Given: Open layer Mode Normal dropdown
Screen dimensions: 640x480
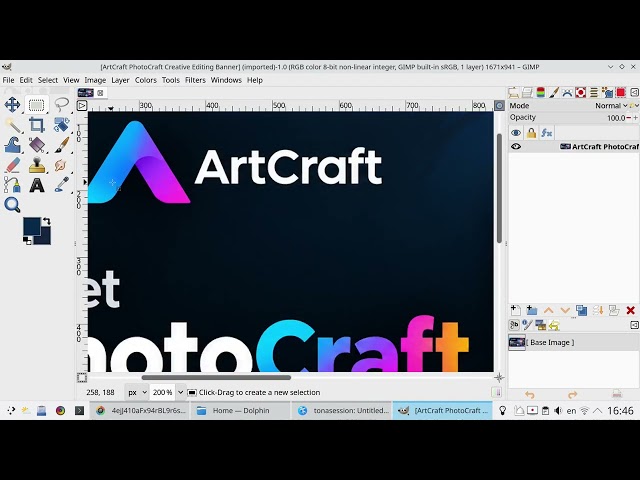Looking at the screenshot, I should click(x=611, y=105).
